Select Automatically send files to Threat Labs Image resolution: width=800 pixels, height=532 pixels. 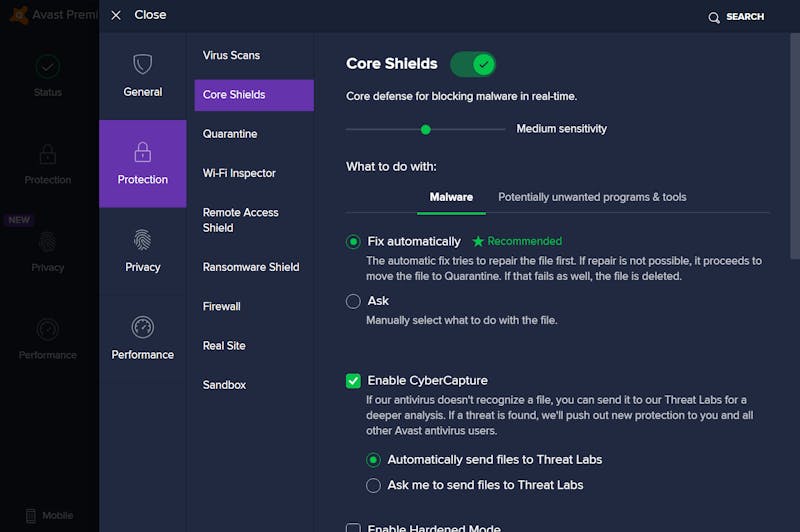(x=373, y=460)
